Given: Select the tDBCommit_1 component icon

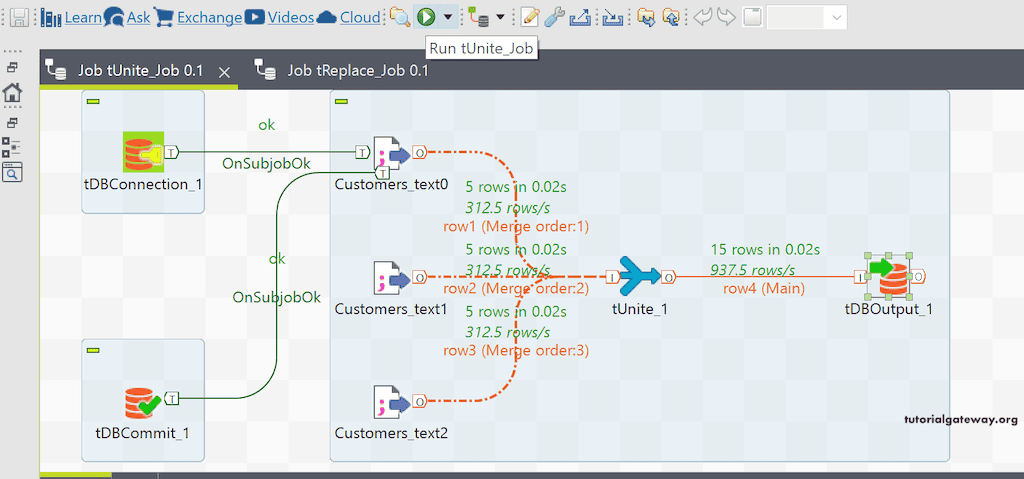Looking at the screenshot, I should [x=142, y=401].
